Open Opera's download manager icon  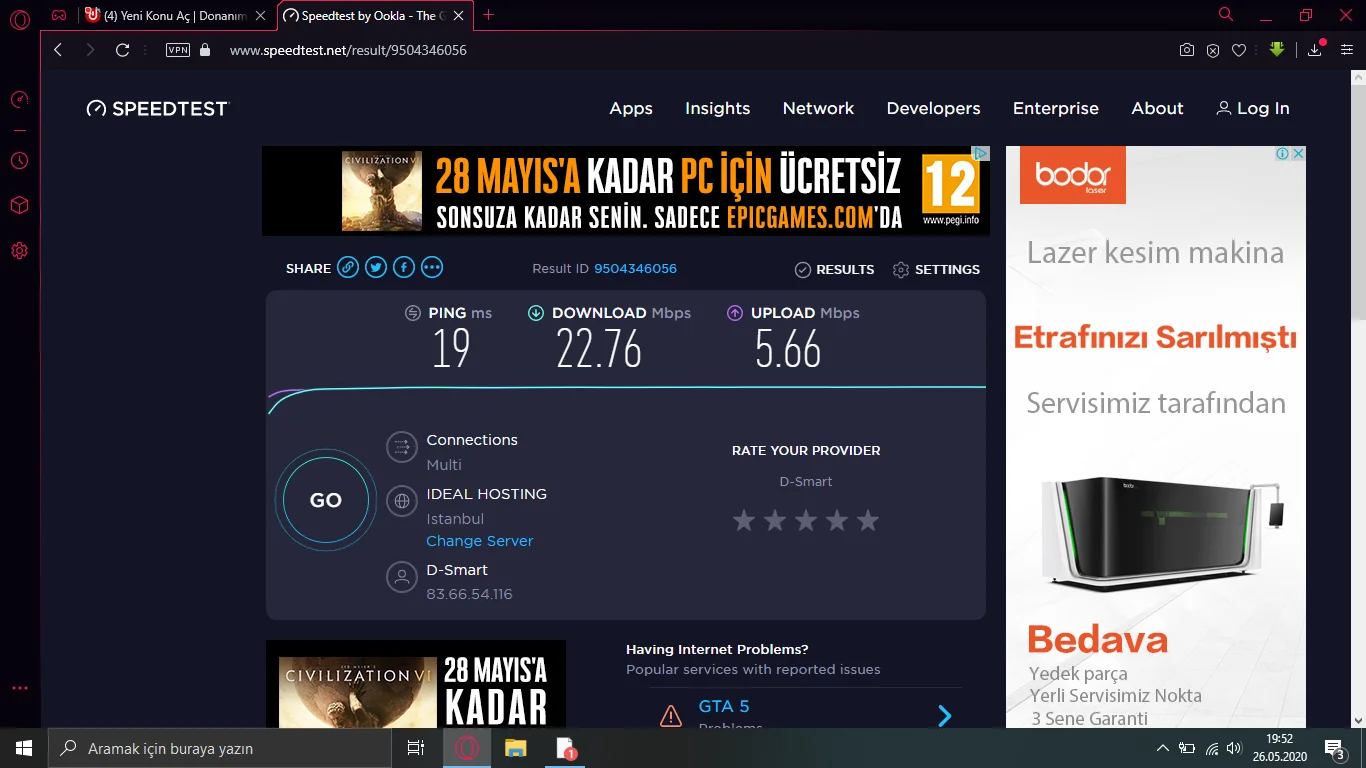(1313, 49)
